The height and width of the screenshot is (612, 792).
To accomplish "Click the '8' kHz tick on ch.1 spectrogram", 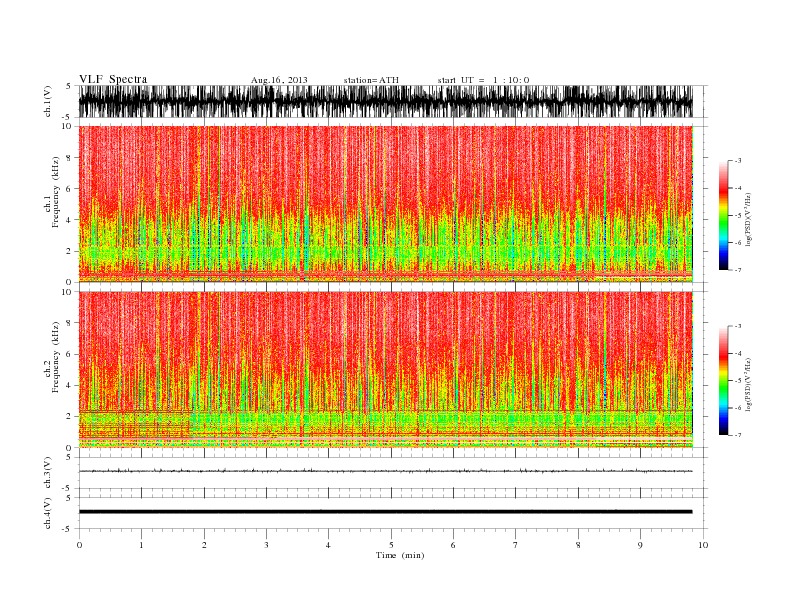I will pyautogui.click(x=69, y=158).
